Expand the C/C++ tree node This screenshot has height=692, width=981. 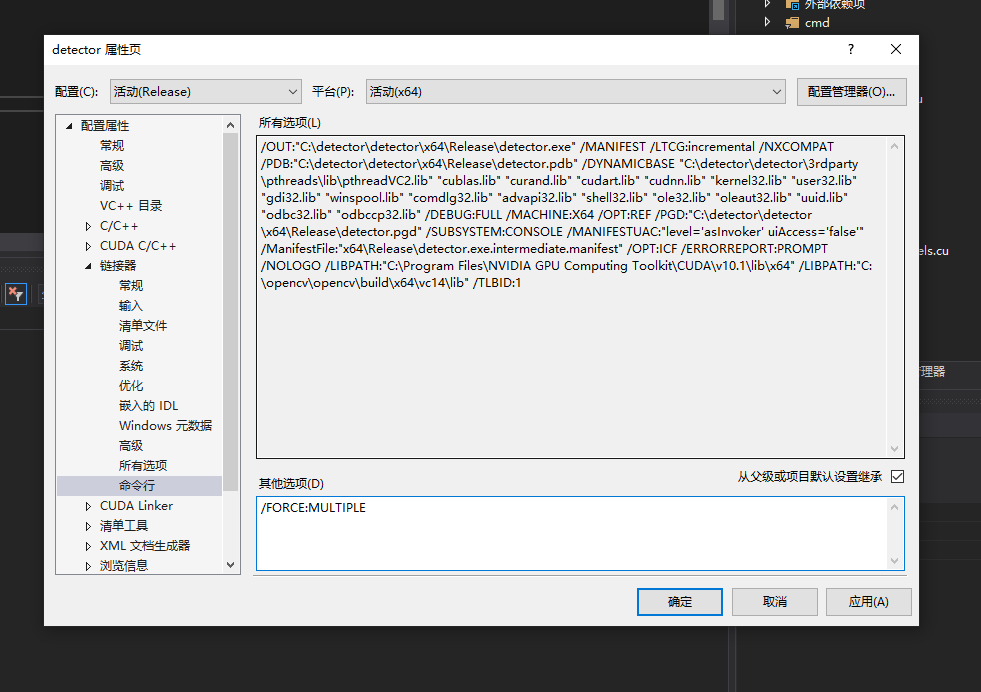88,226
